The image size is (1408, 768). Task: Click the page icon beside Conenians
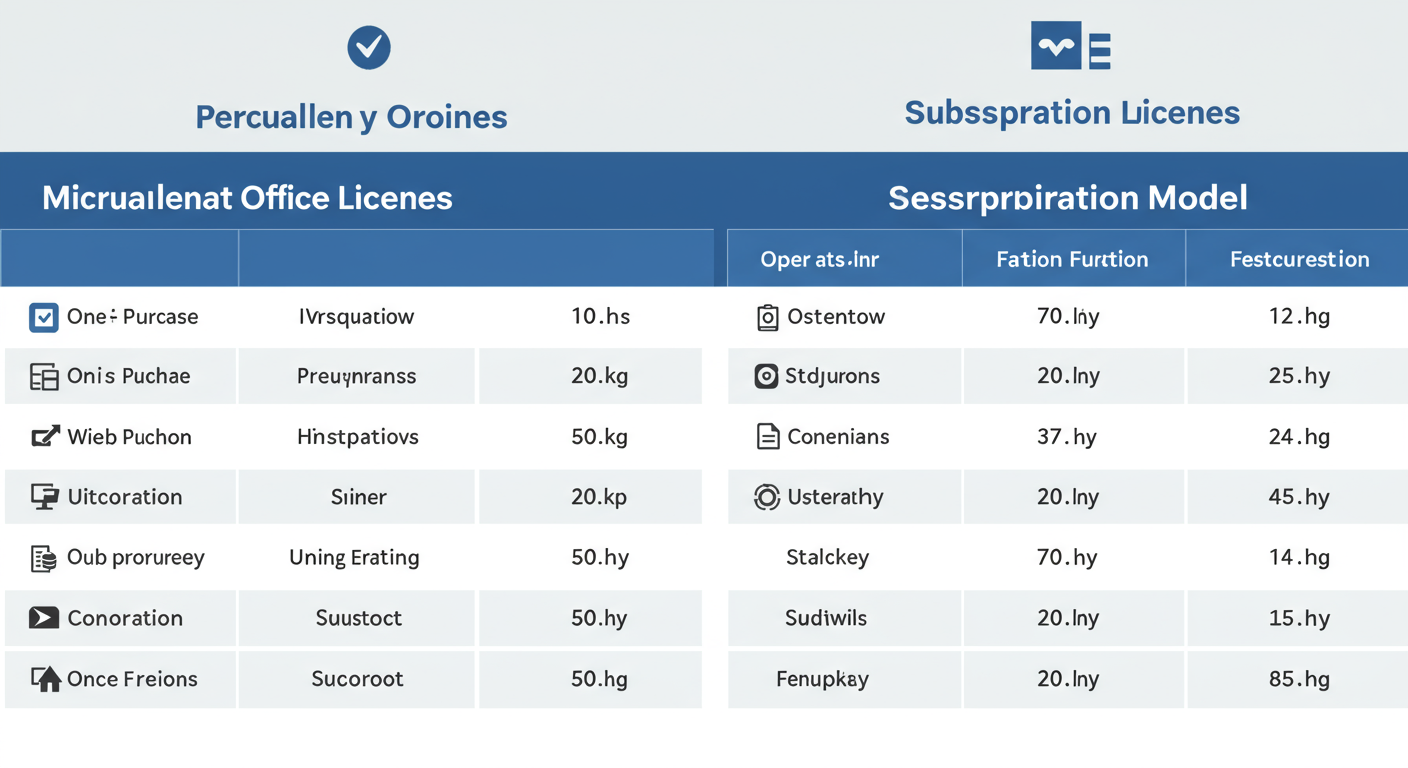[x=767, y=437]
